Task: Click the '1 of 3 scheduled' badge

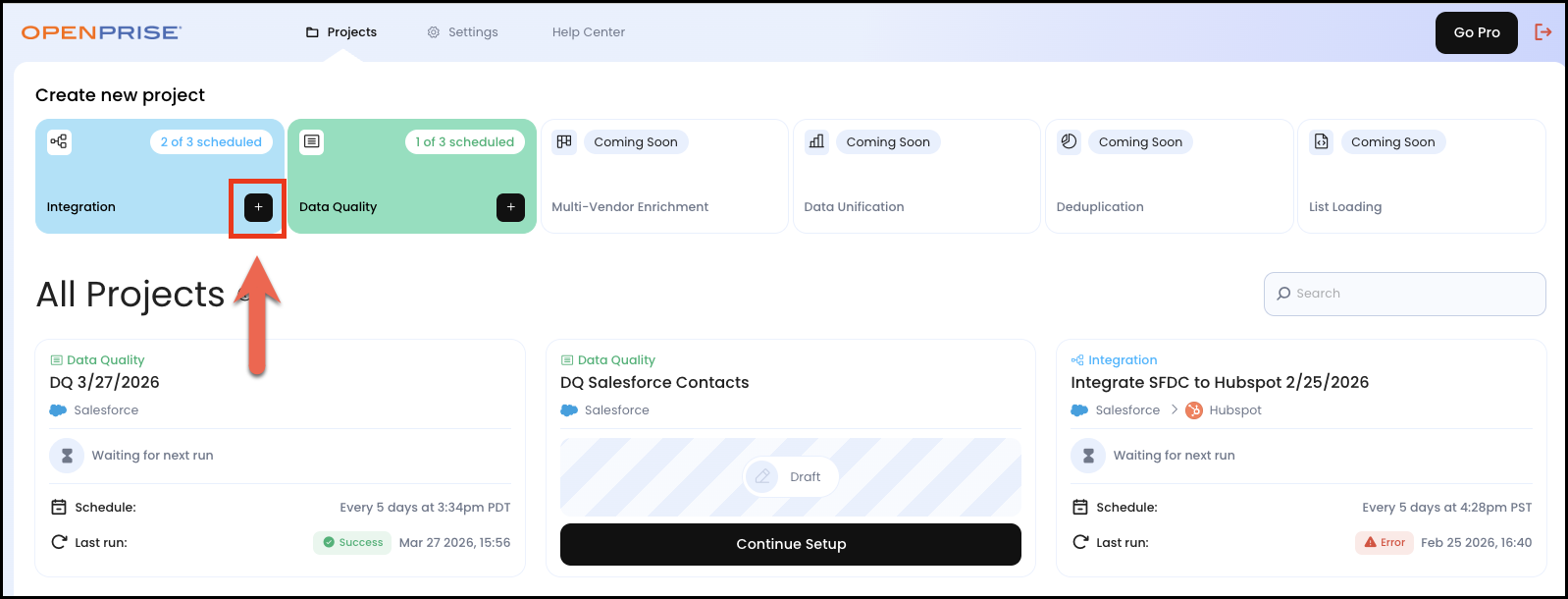Action: click(464, 141)
